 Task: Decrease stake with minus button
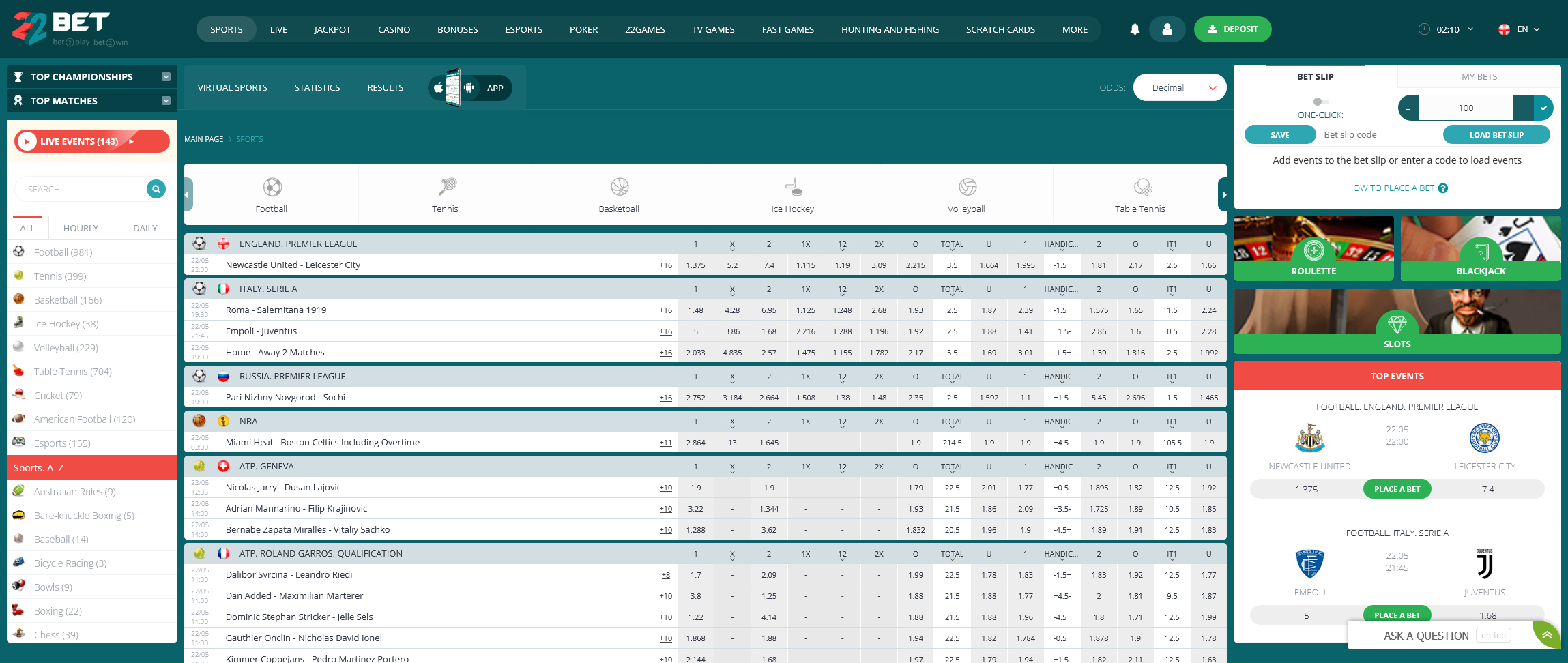pyautogui.click(x=1408, y=108)
